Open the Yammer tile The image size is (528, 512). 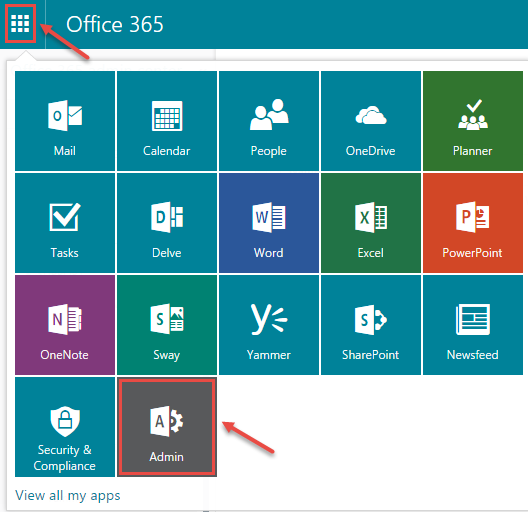point(269,325)
